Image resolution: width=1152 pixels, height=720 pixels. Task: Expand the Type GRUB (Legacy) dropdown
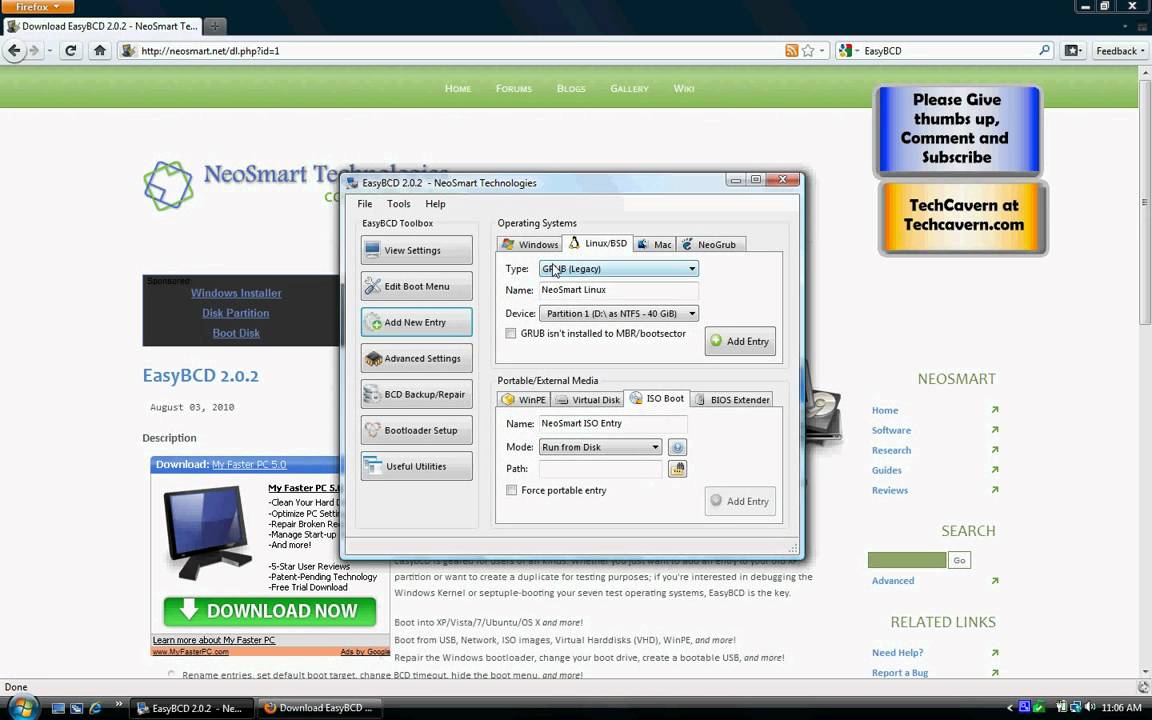619,269
